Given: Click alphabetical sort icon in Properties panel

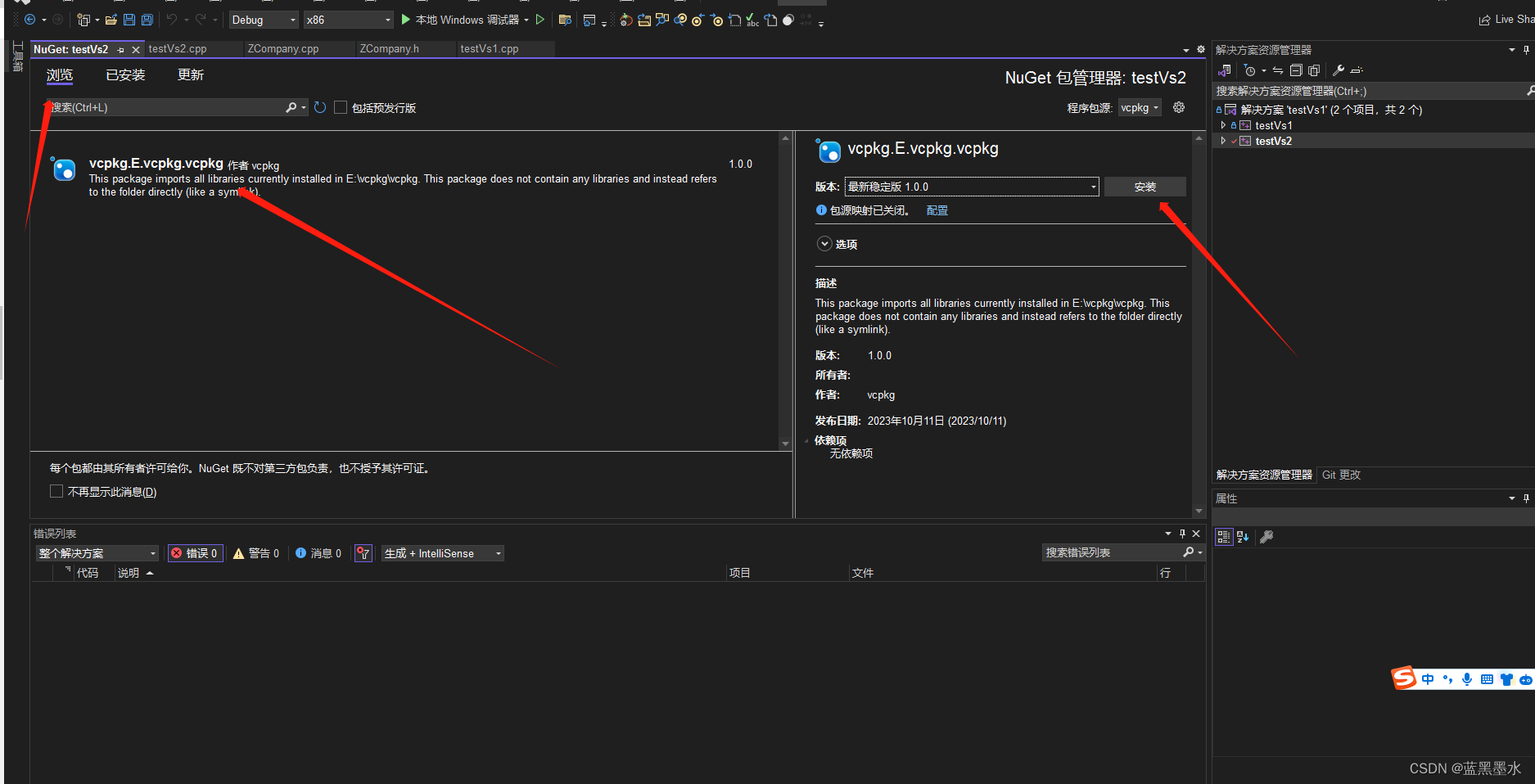Looking at the screenshot, I should tap(1243, 537).
